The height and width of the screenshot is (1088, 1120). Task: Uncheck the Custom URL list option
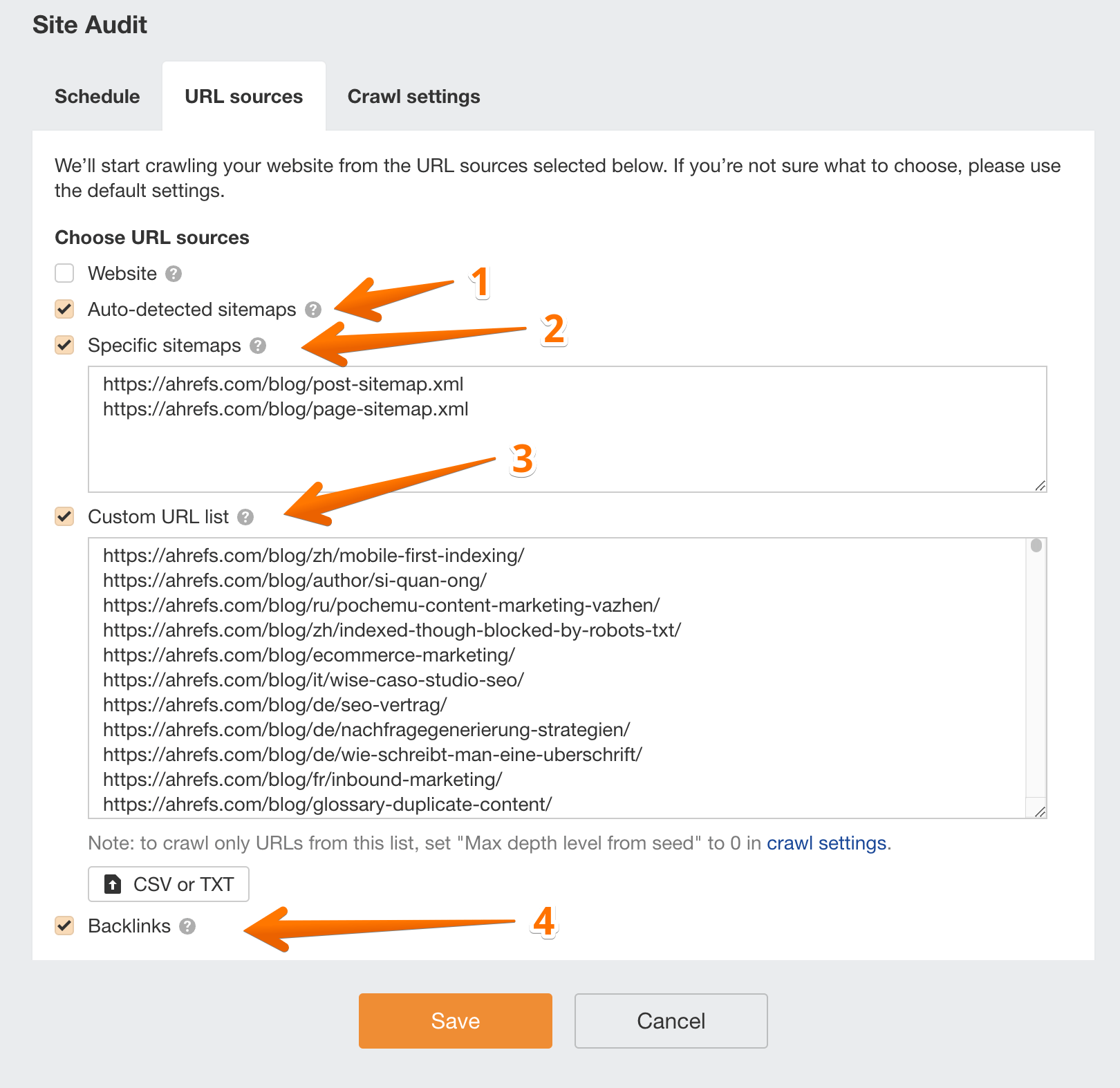pos(64,516)
